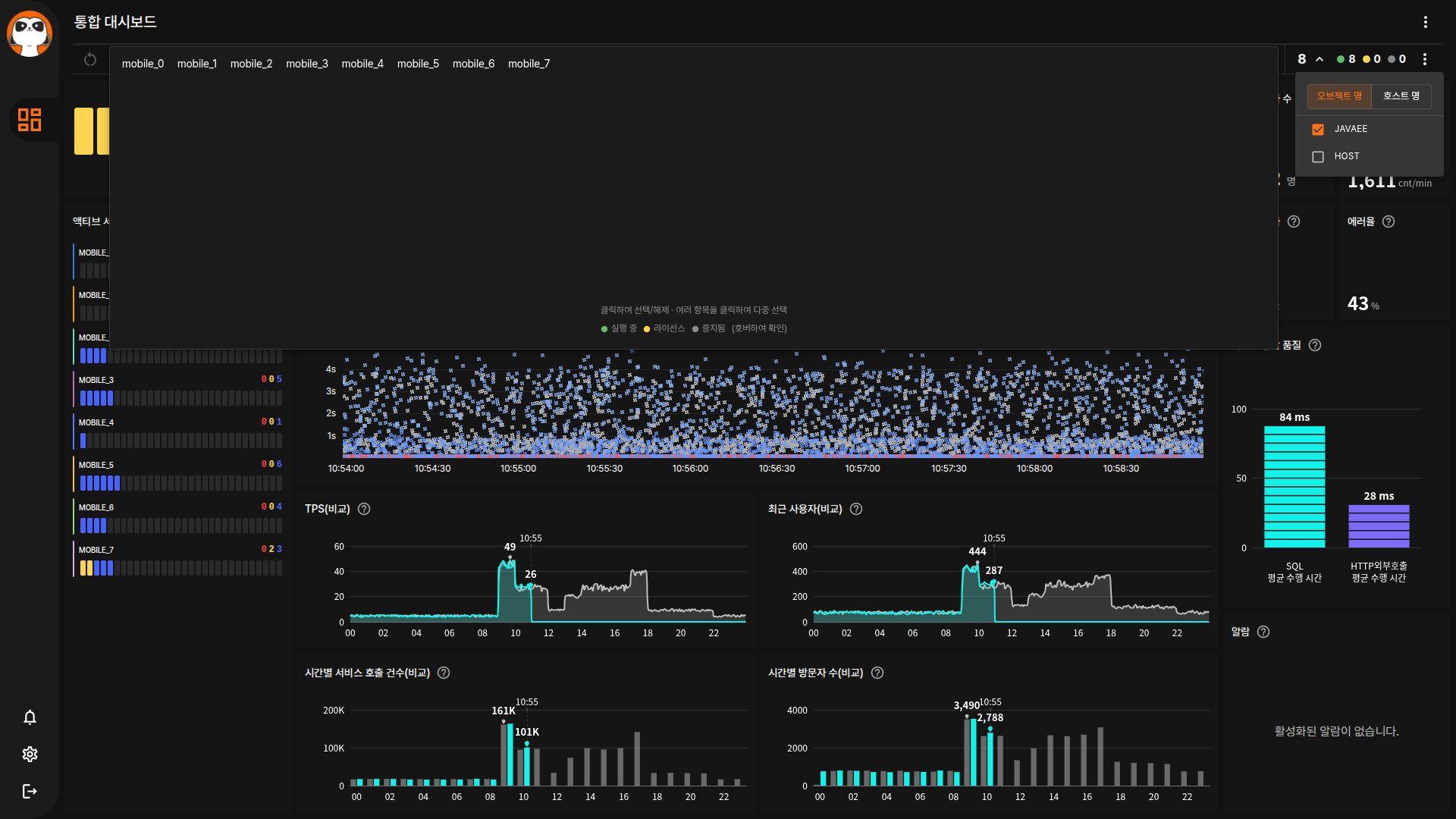Image resolution: width=1456 pixels, height=819 pixels.
Task: Open the settings gear in sidebar
Action: point(30,754)
